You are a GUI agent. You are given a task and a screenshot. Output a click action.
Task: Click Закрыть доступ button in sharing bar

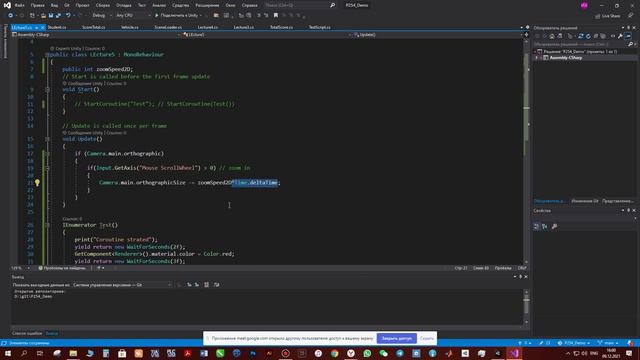(x=397, y=338)
